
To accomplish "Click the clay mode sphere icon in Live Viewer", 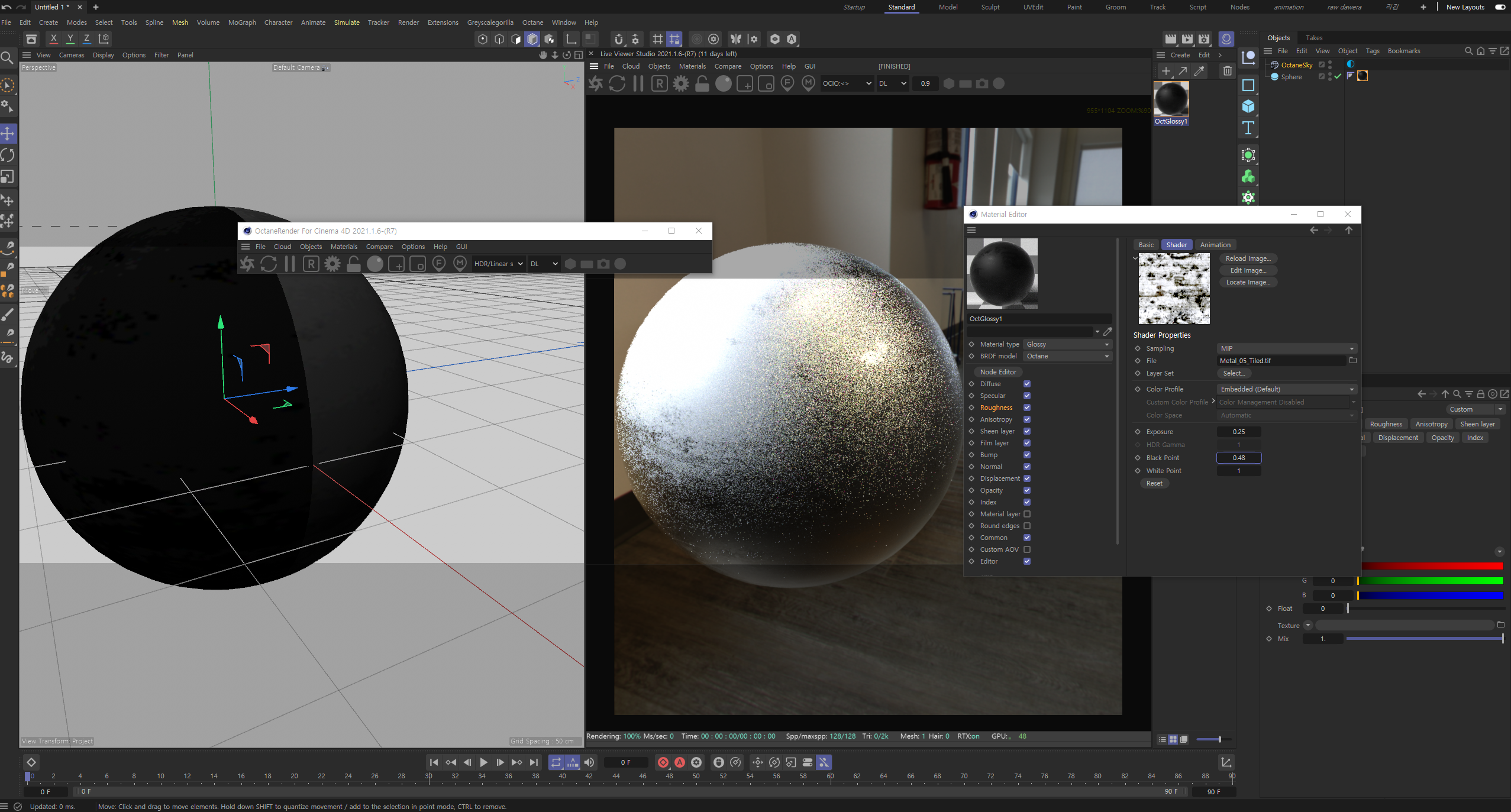I will pos(724,83).
